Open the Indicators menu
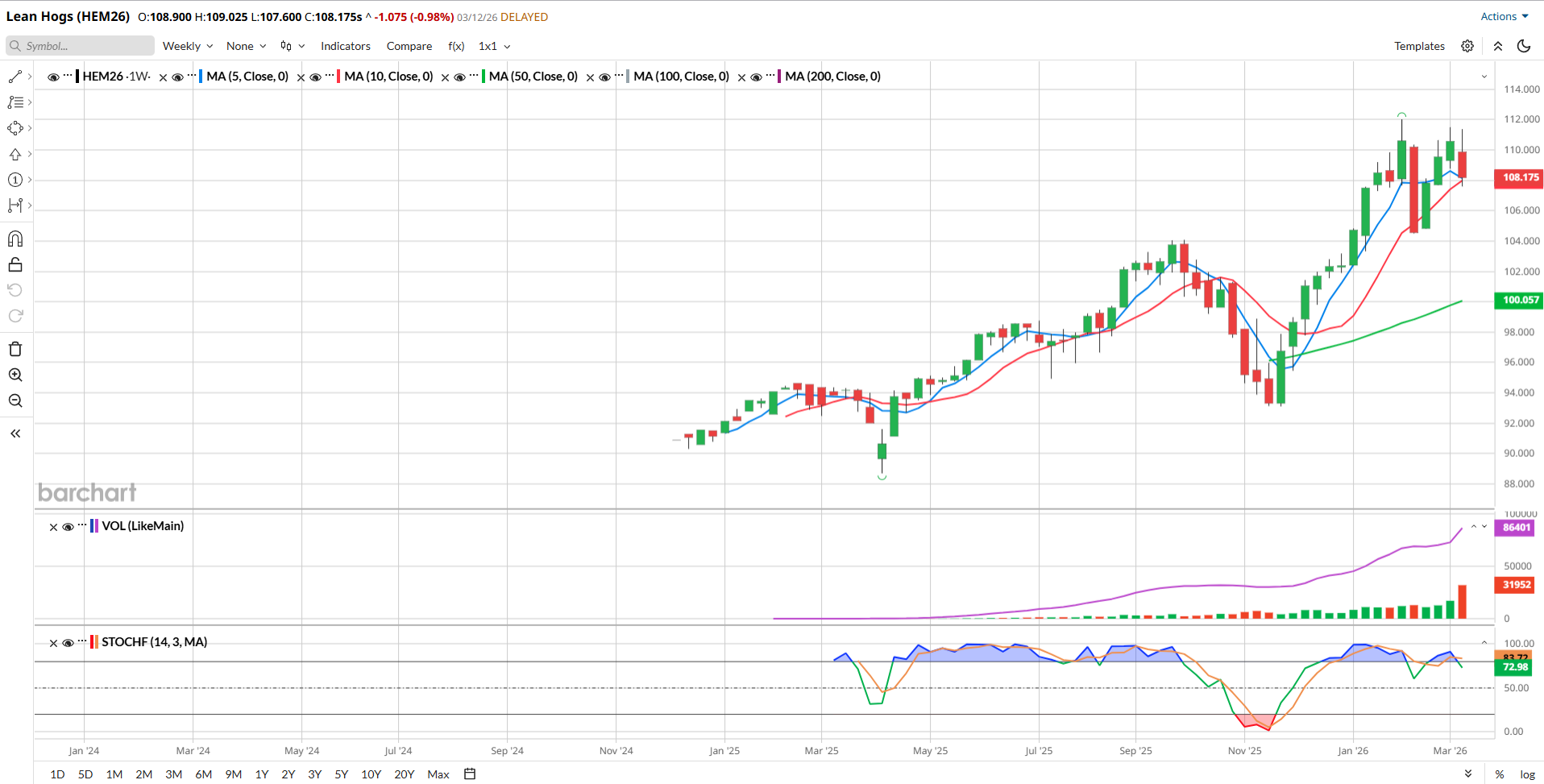1544x784 pixels. [x=345, y=46]
